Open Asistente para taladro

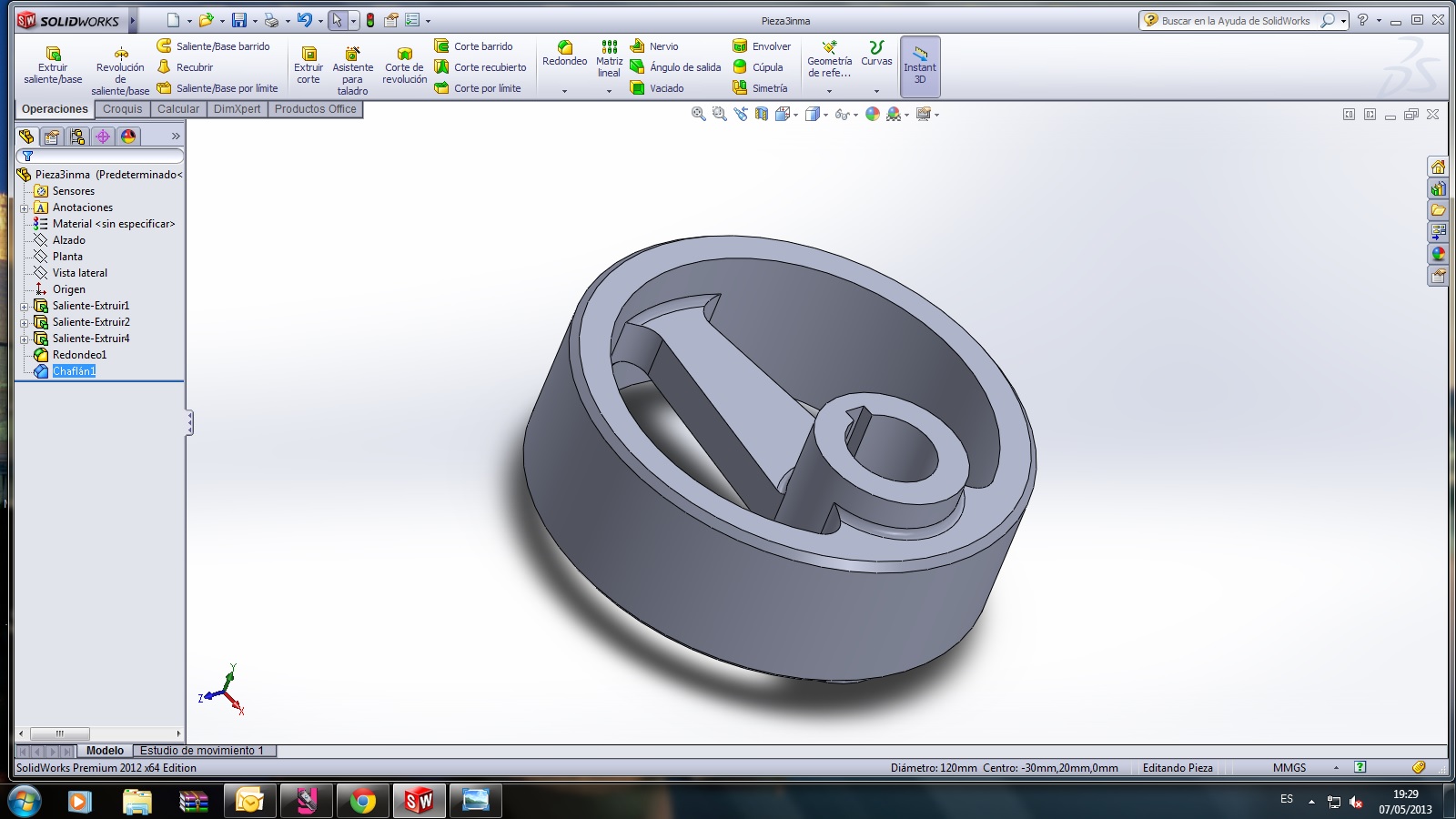pyautogui.click(x=353, y=71)
